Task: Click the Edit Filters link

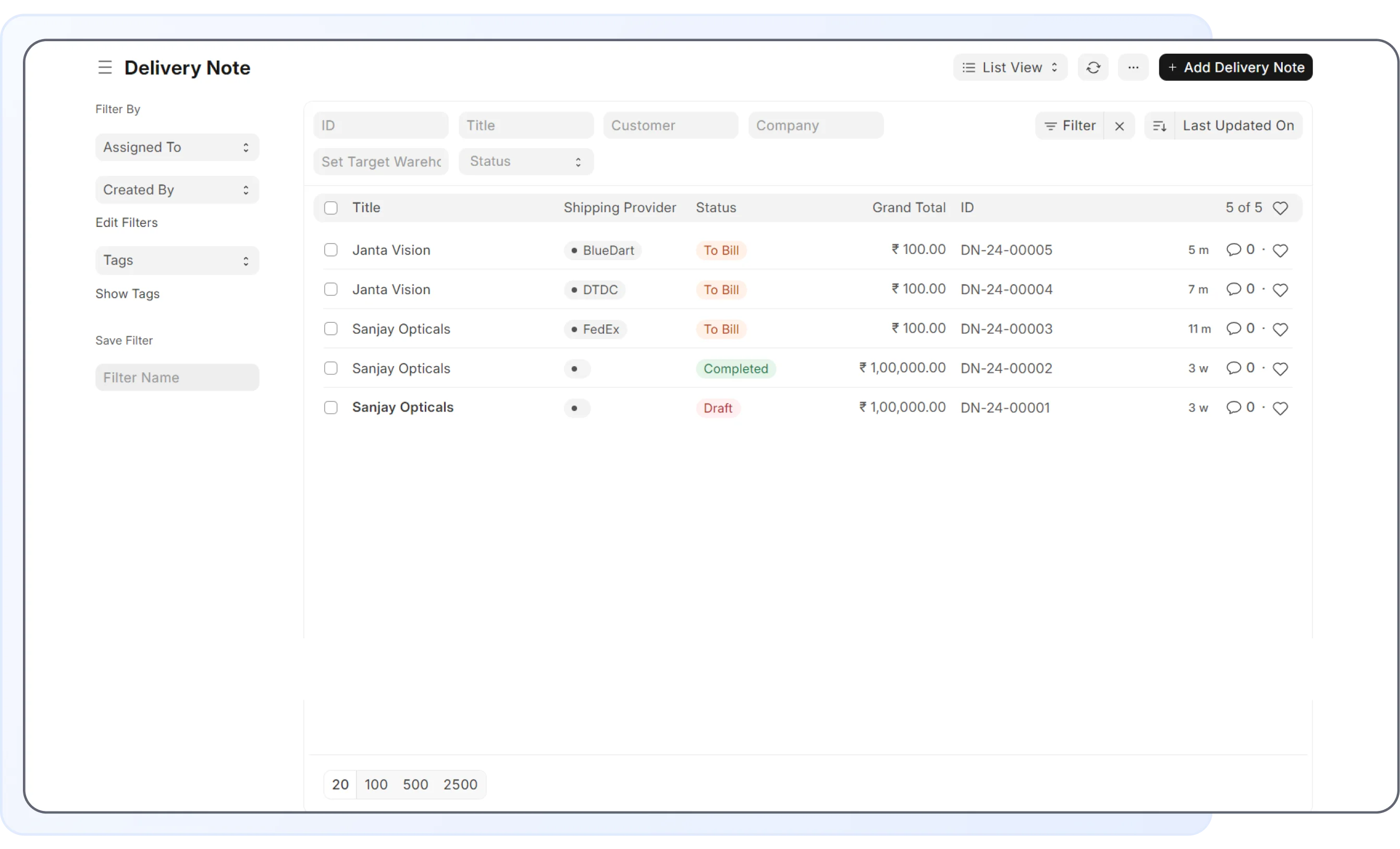Action: (x=126, y=222)
